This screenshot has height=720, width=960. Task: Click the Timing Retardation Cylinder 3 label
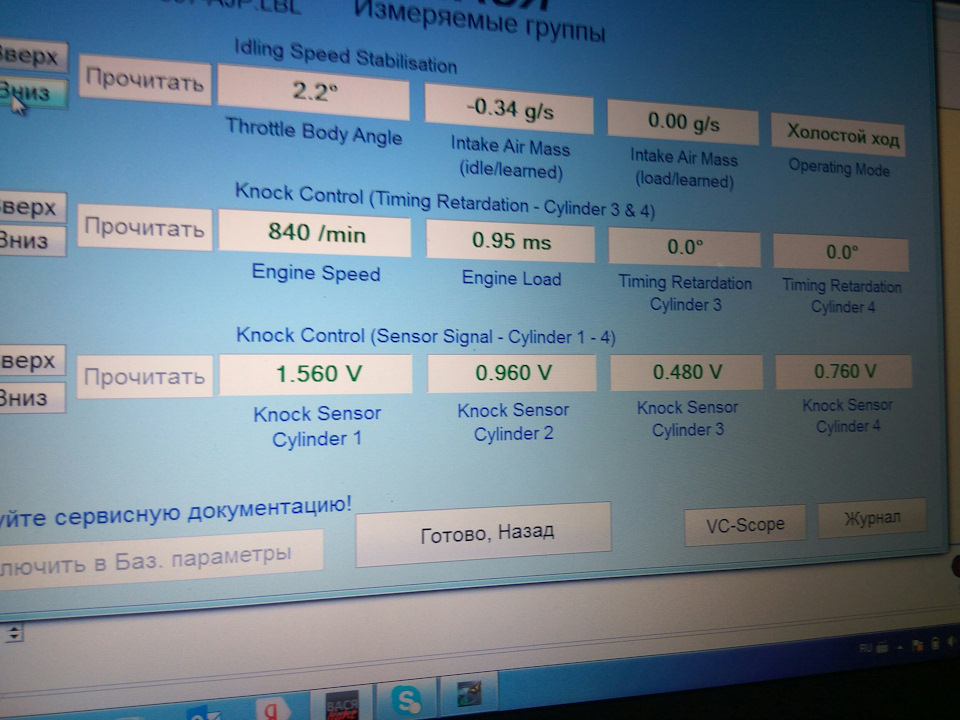coord(685,293)
